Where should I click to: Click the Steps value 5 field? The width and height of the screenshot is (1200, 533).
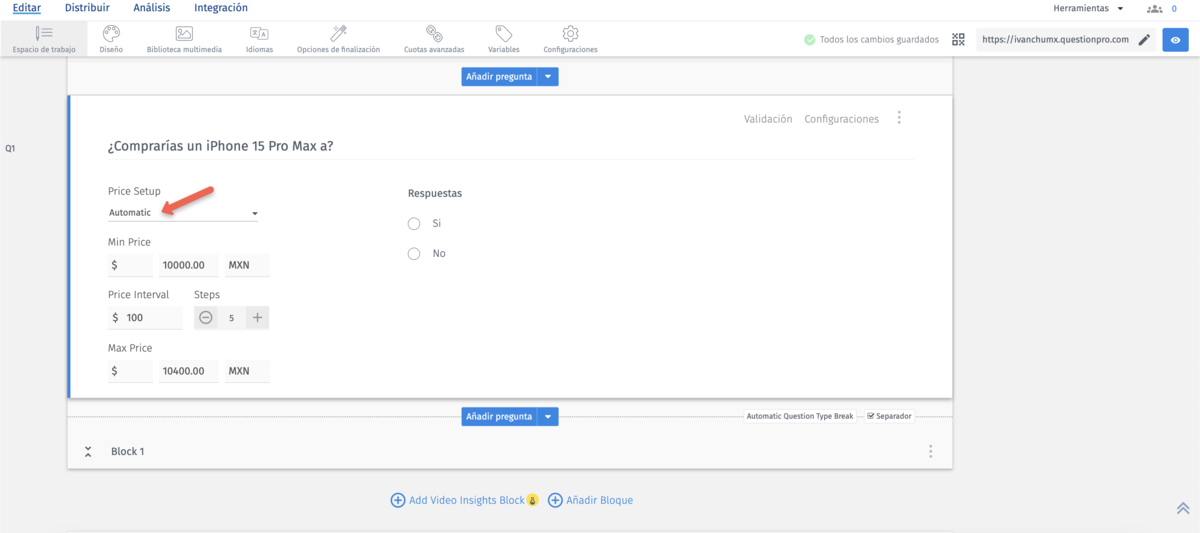[232, 318]
